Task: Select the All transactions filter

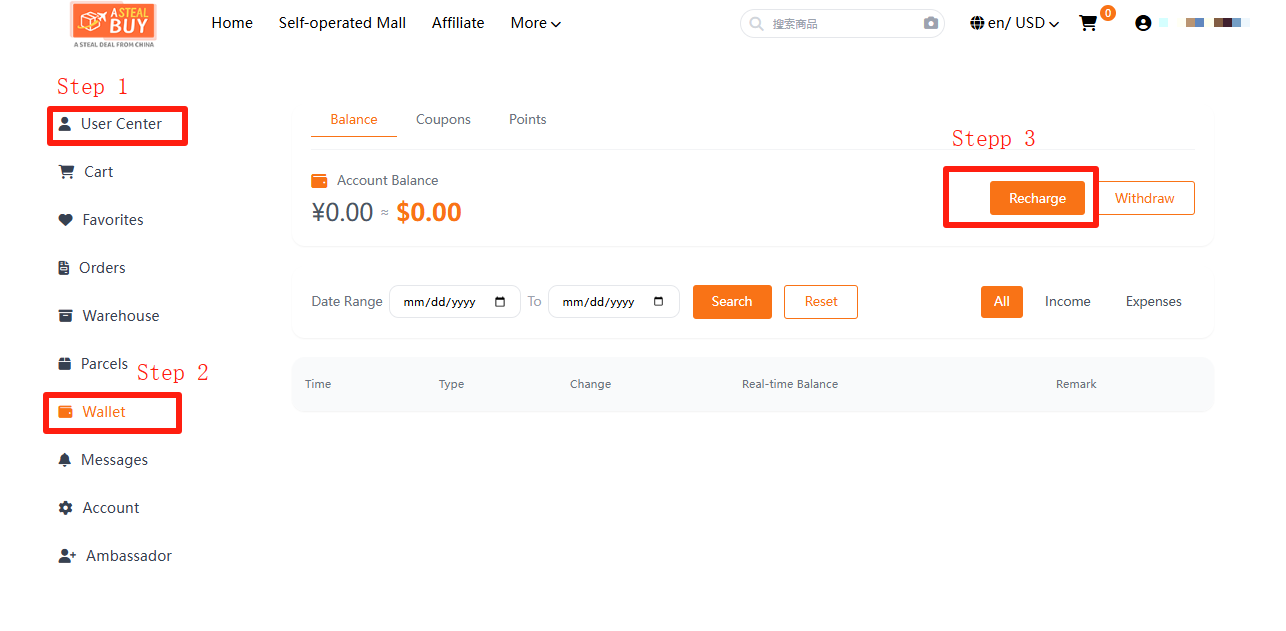Action: tap(1001, 301)
